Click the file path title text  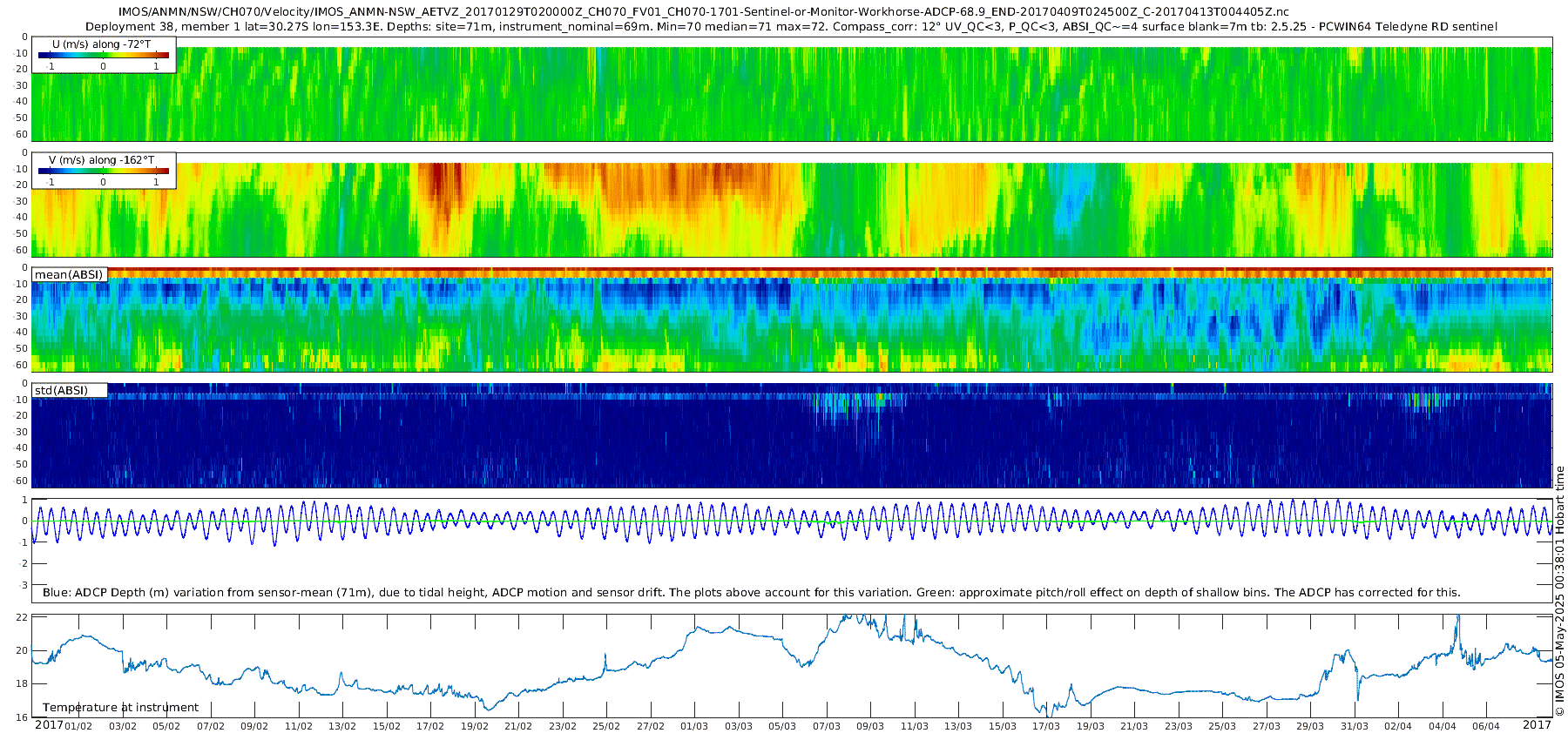(x=704, y=12)
